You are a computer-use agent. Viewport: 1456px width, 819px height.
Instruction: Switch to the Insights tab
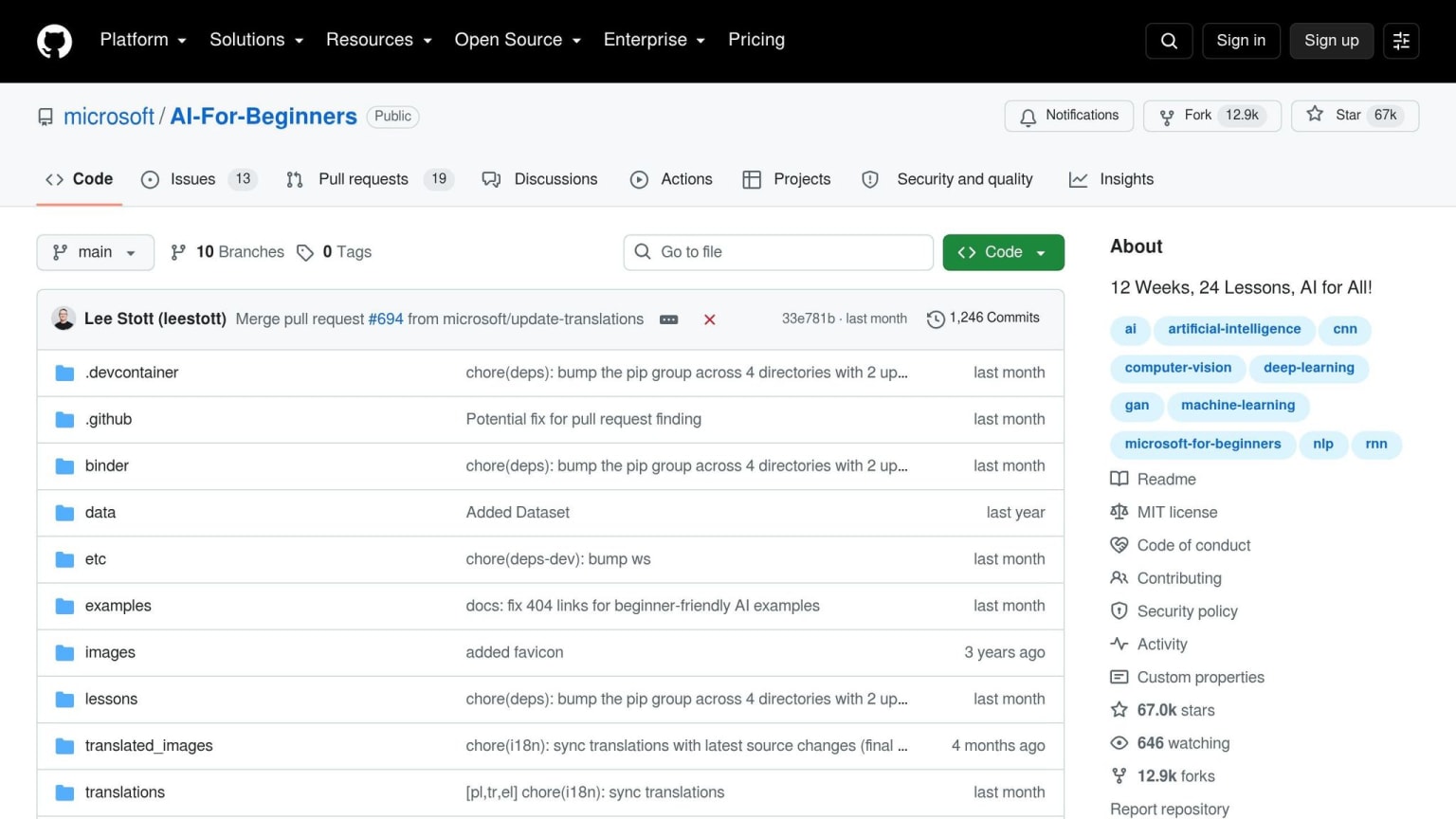[1111, 179]
